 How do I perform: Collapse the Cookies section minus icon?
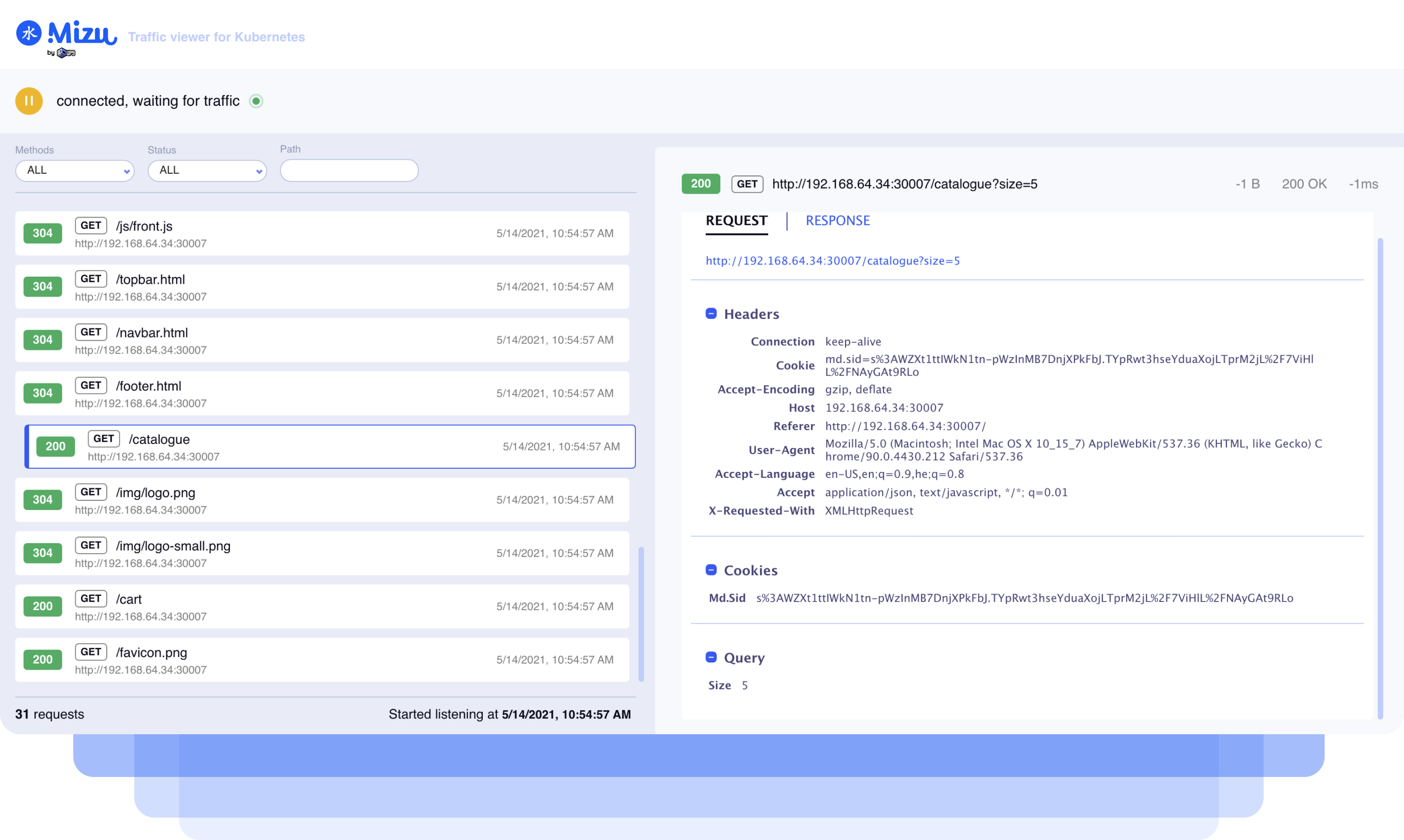[711, 570]
